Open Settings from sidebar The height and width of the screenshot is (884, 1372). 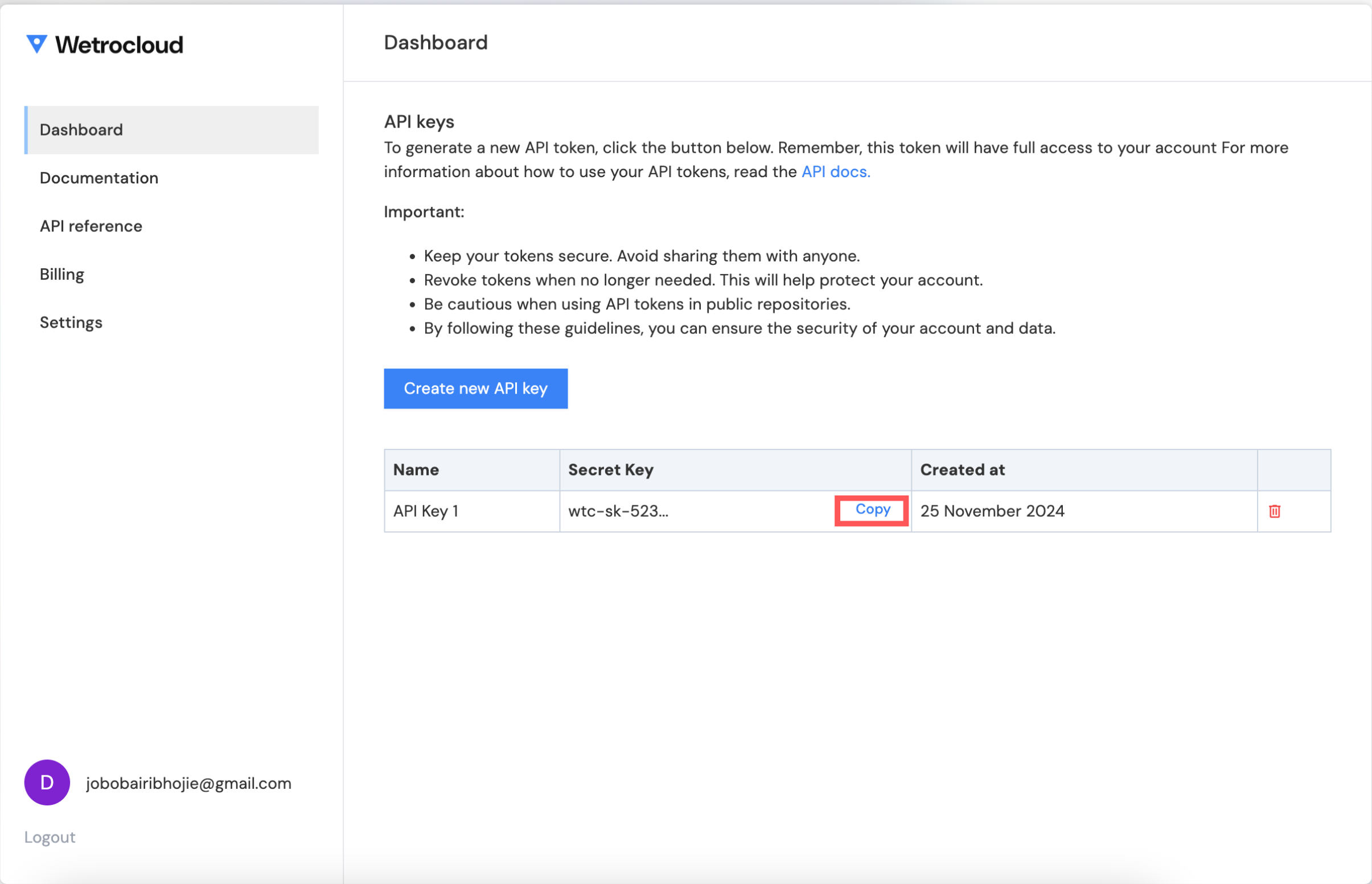(x=71, y=322)
